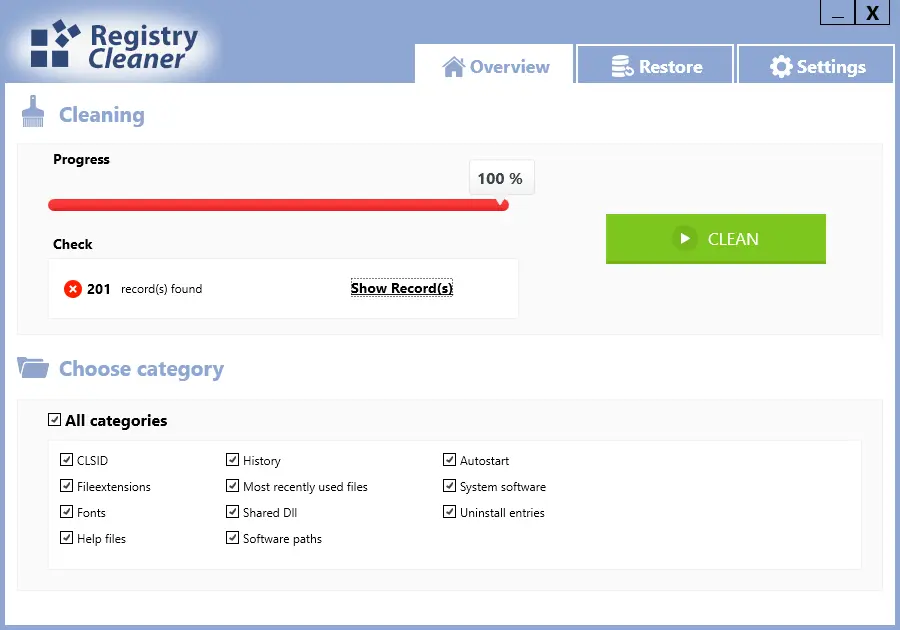Click the Restore database icon
Screen dimensions: 900x630
click(622, 67)
